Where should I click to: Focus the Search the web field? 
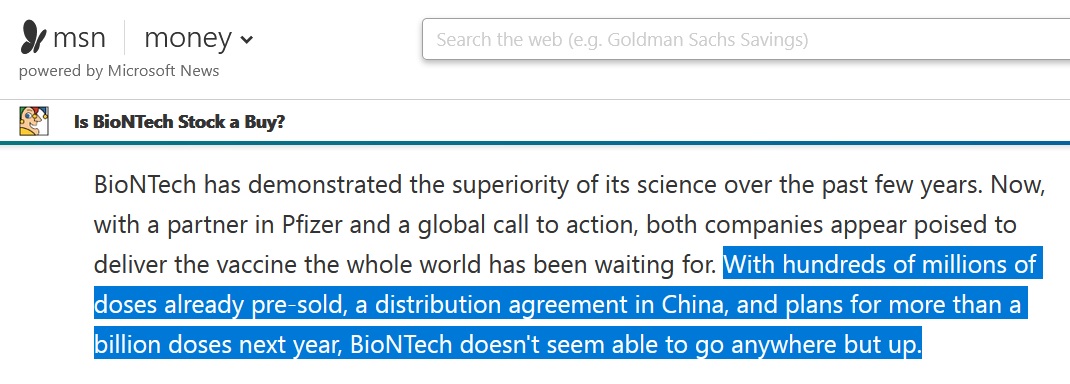coord(746,40)
